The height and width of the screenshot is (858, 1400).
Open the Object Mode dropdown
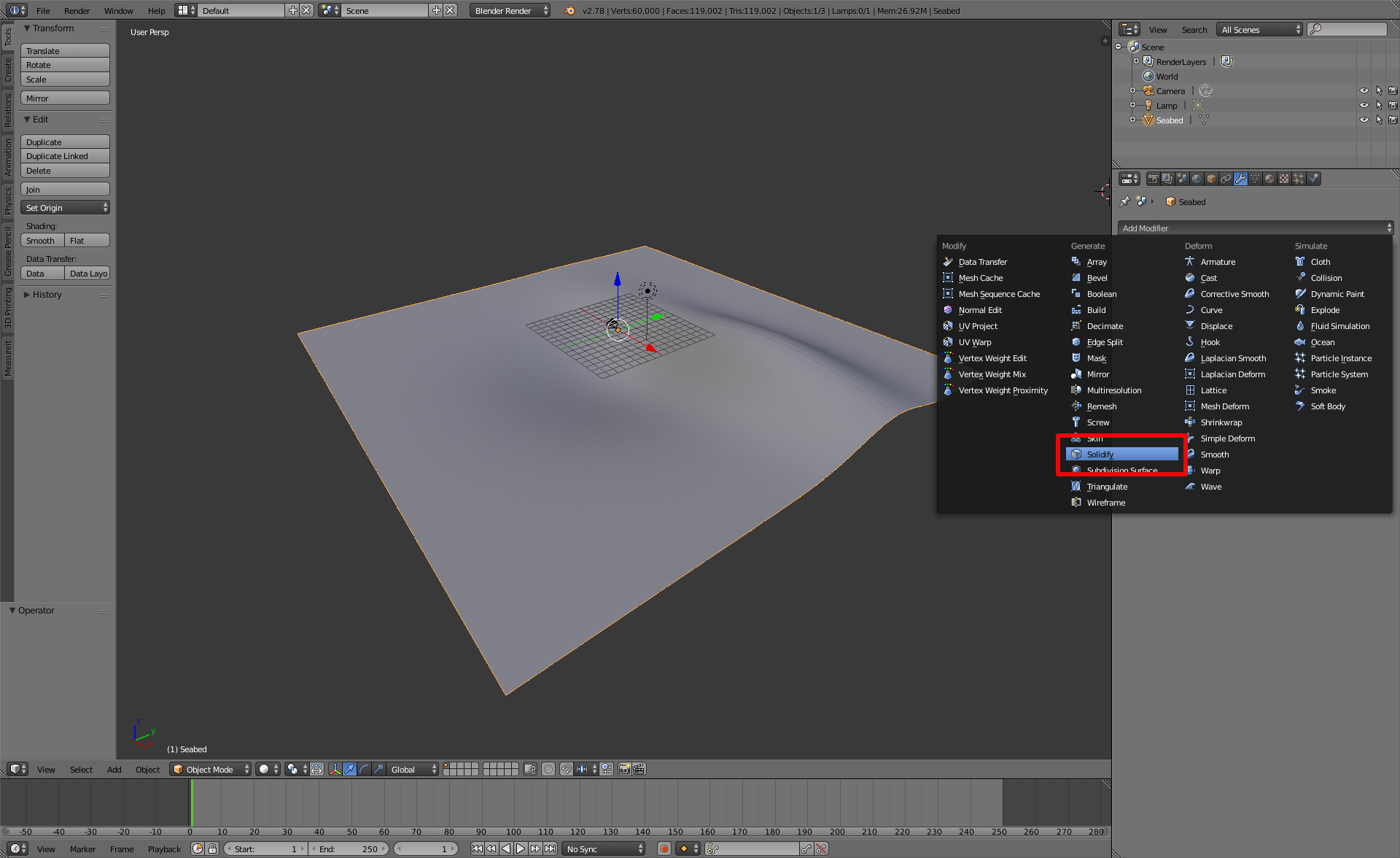(210, 769)
